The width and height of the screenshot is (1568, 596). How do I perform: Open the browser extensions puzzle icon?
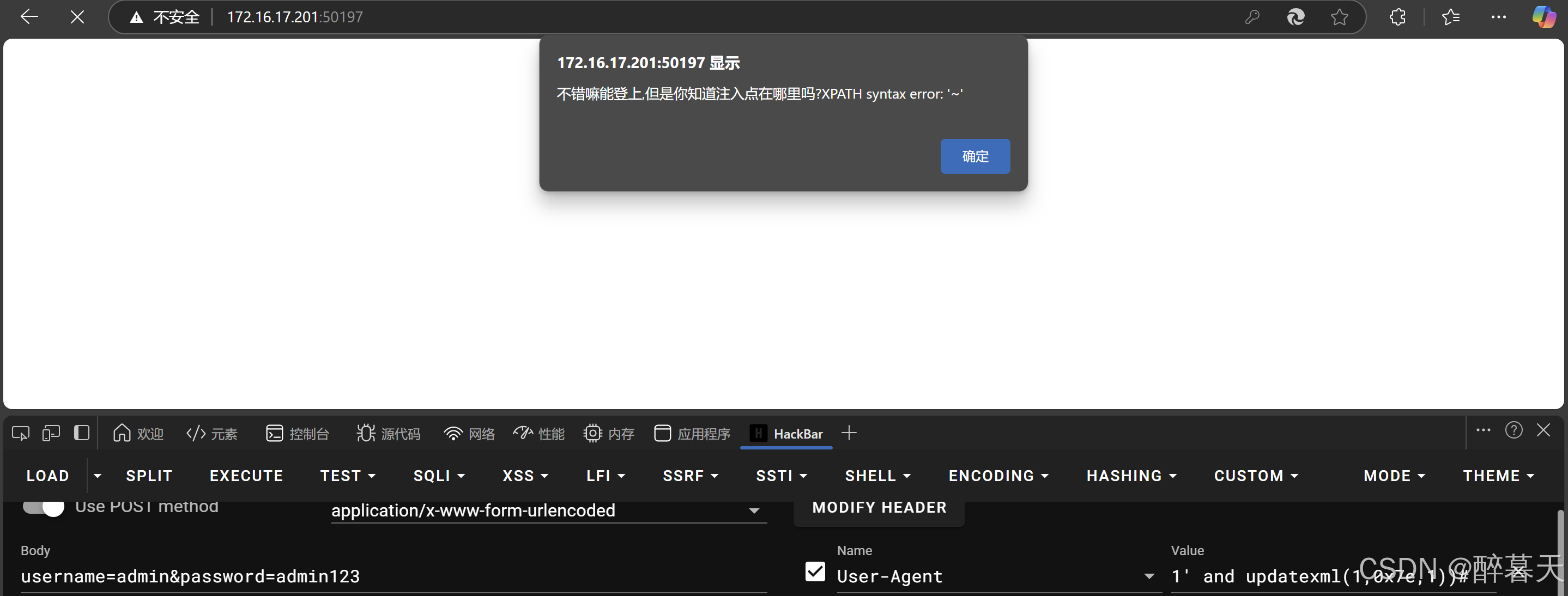1397,16
